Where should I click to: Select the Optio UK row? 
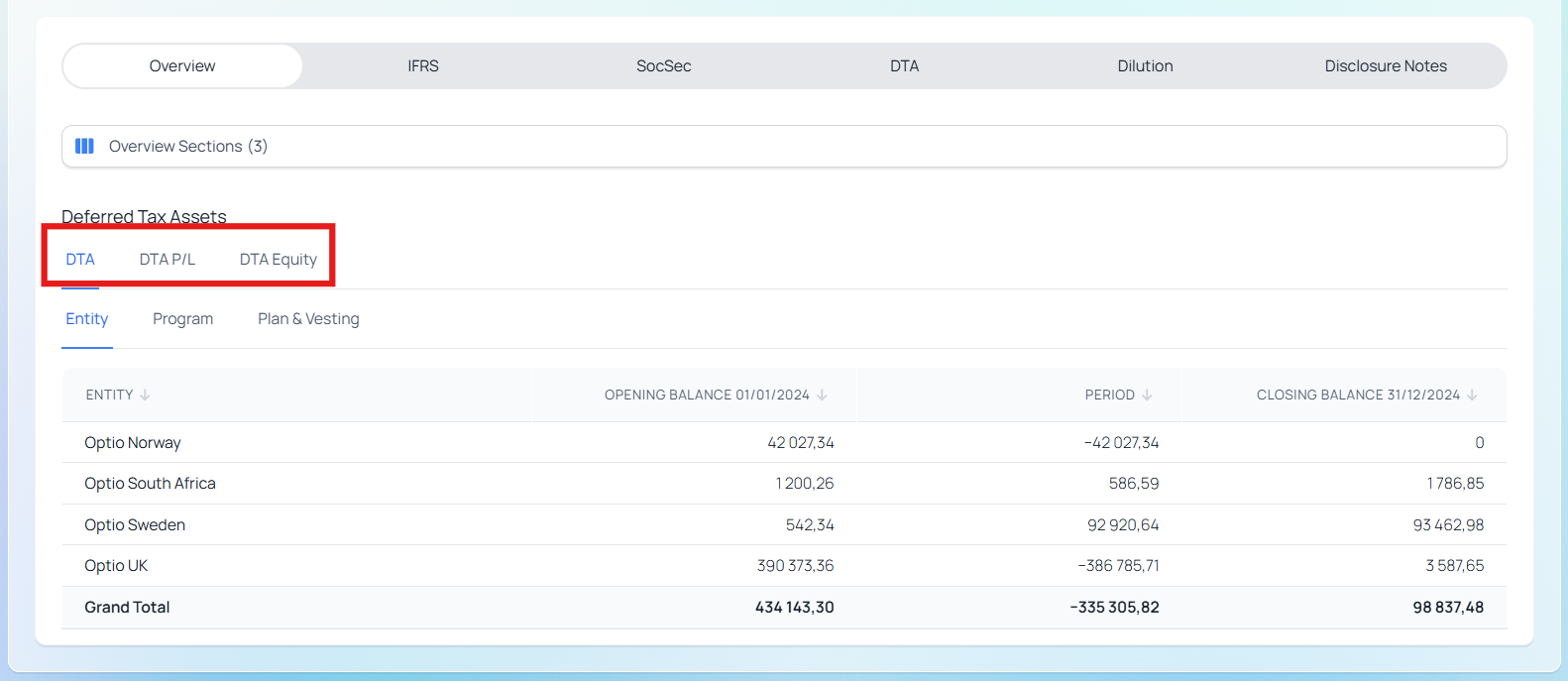click(784, 565)
